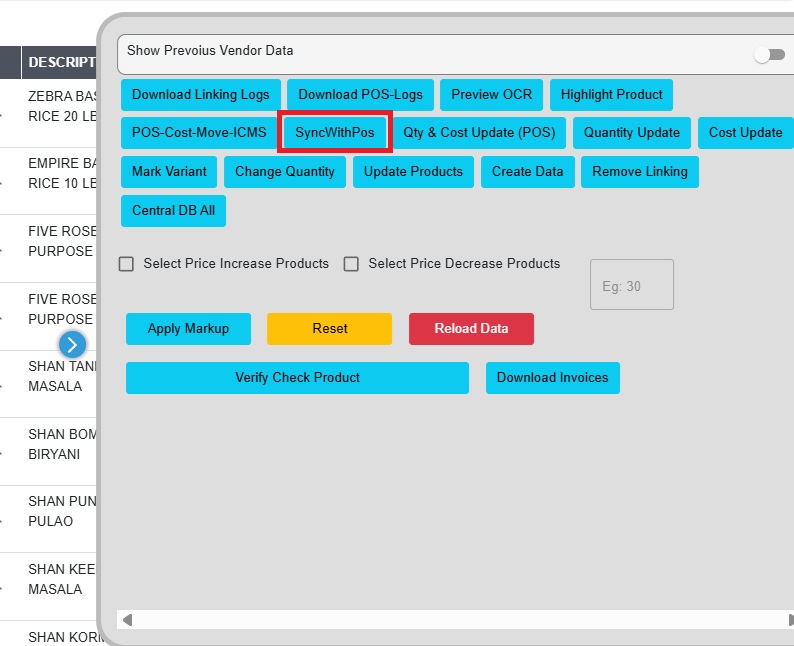Select the SHAN KEEMA MASALA row

point(48,587)
